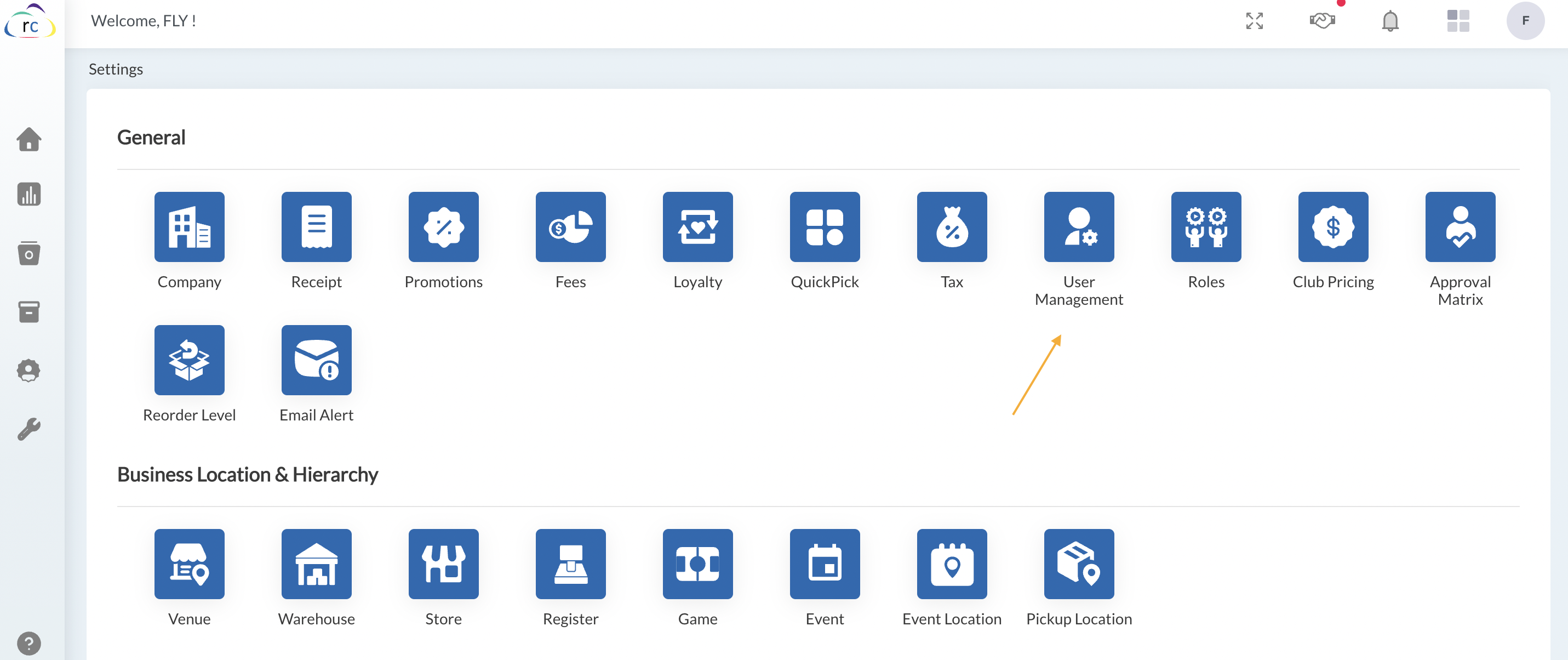
Task: Open the Roles settings icon
Action: (x=1205, y=226)
